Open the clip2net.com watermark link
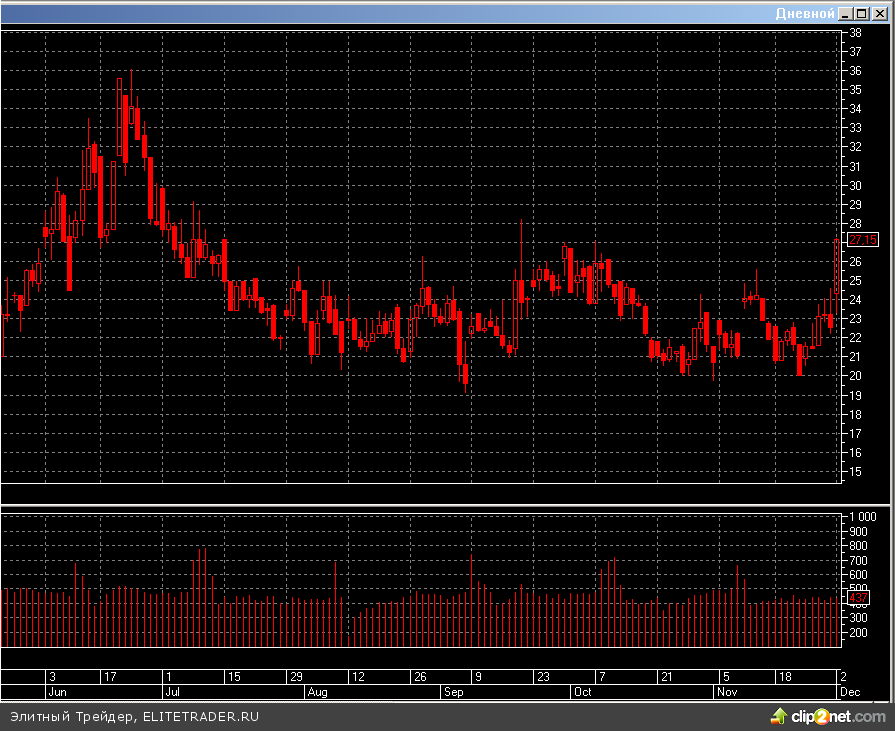The width and height of the screenshot is (895, 731). click(x=841, y=716)
